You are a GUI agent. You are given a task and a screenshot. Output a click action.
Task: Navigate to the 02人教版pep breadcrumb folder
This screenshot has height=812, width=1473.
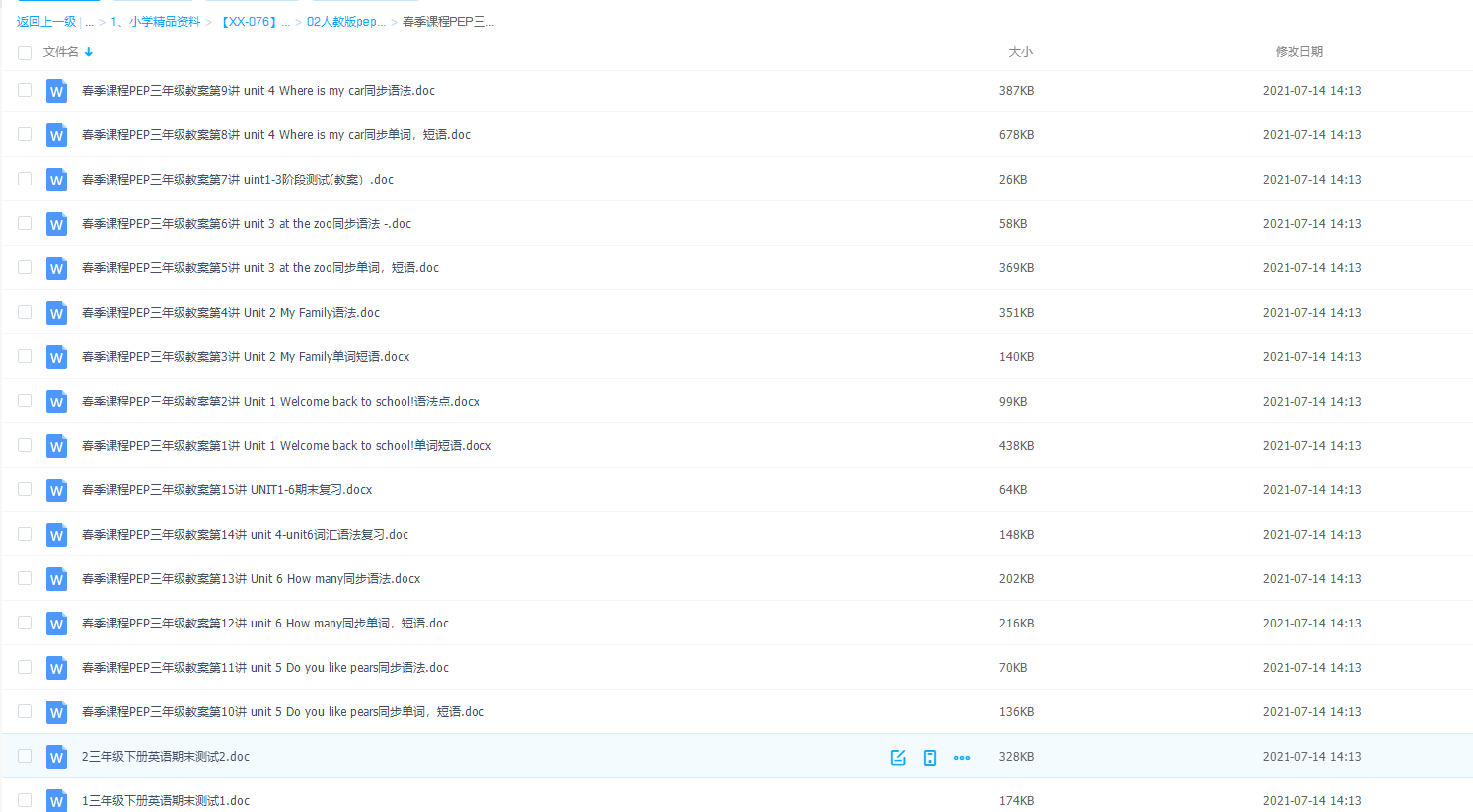(345, 22)
